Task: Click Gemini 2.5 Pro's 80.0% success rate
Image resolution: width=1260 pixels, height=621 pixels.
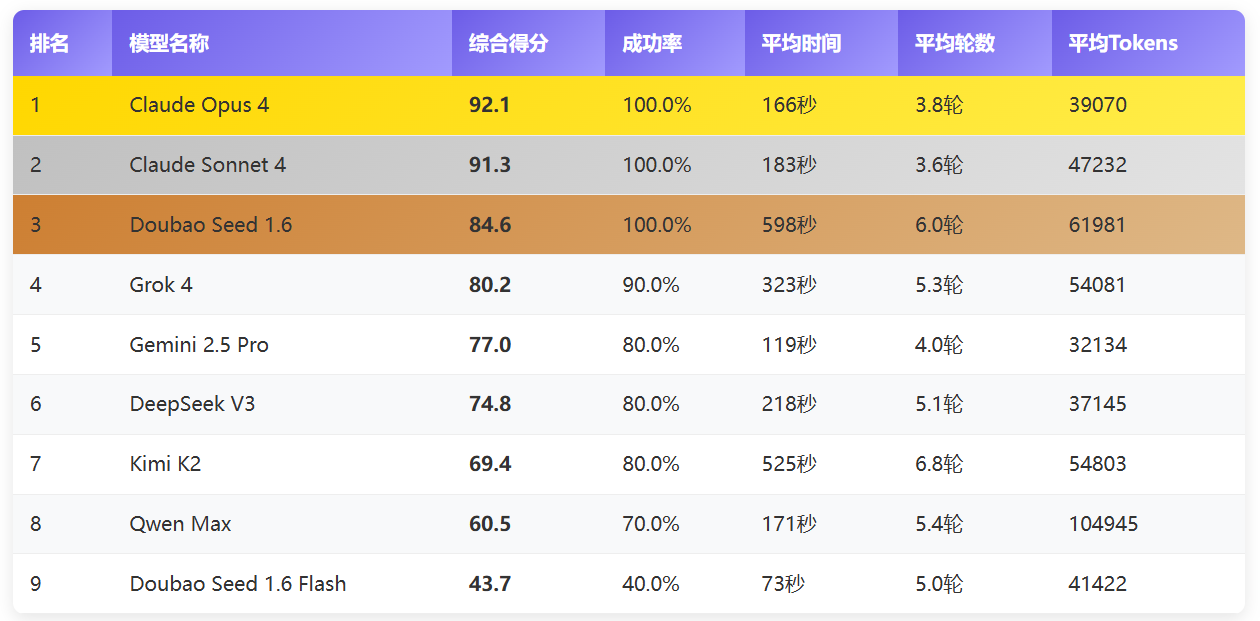Action: coord(651,345)
